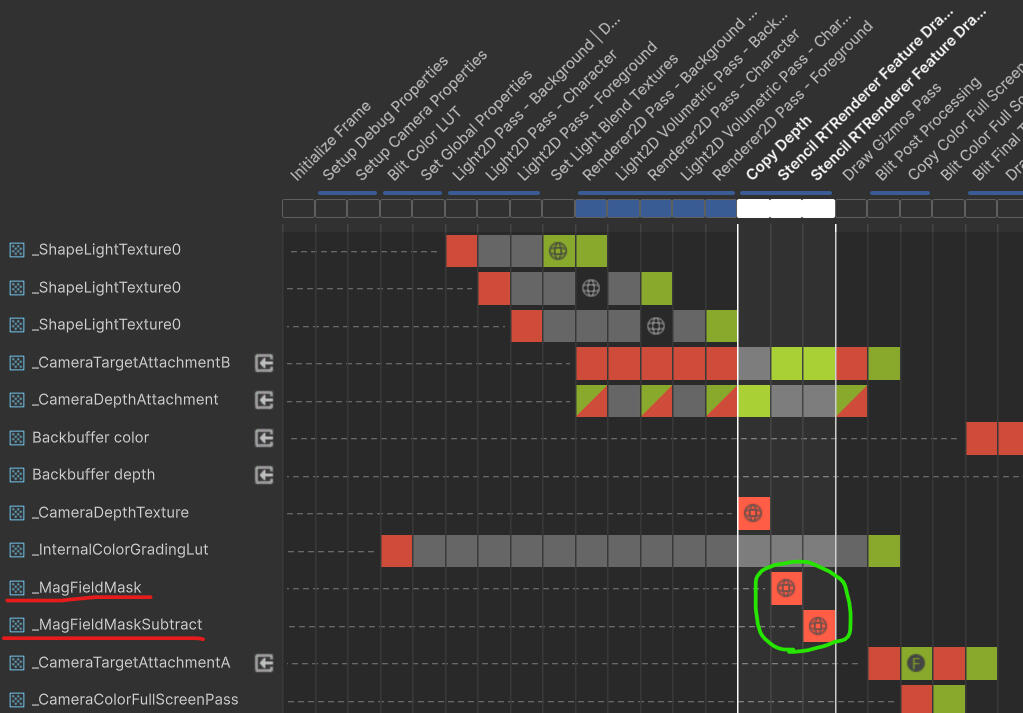Select the Blit Post Processing pass box
The height and width of the screenshot is (713, 1023).
point(883,208)
